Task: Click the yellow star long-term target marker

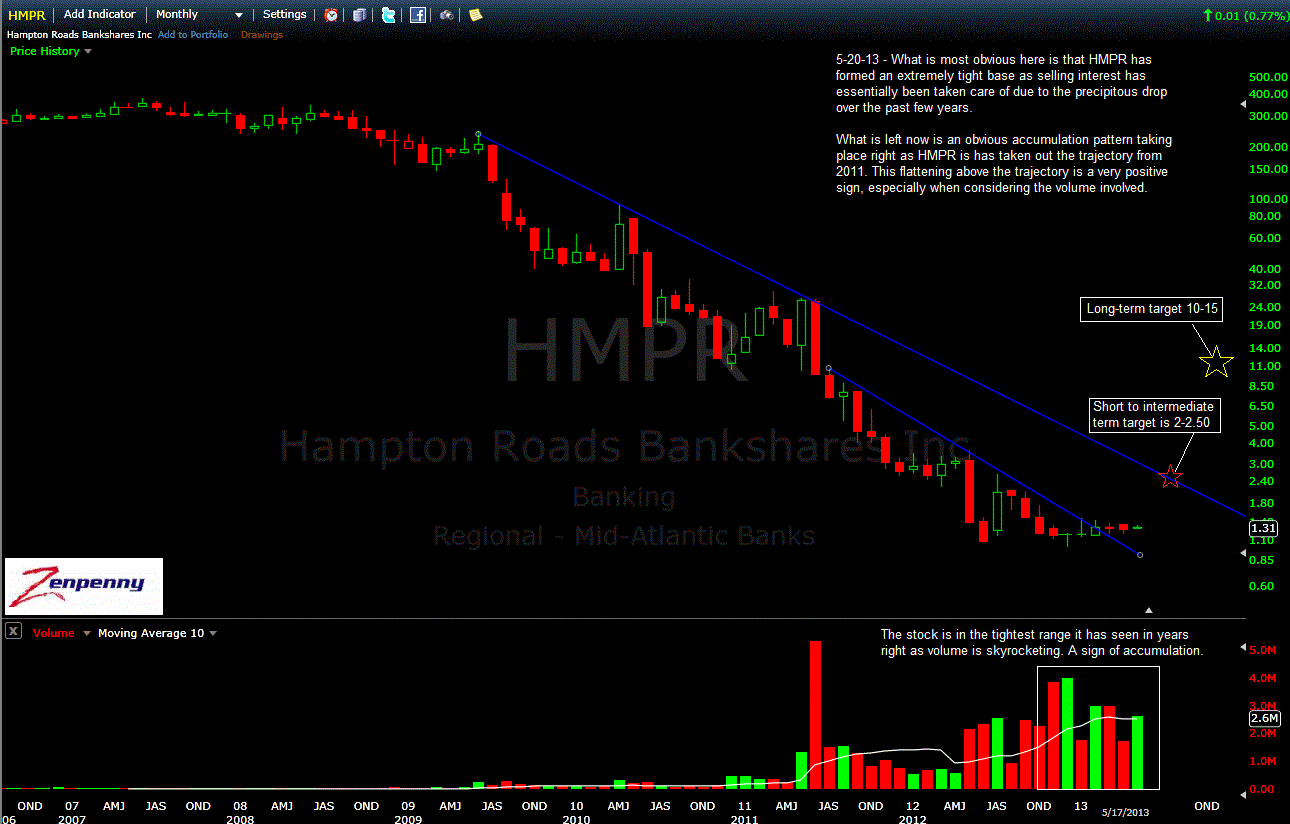Action: point(1216,362)
